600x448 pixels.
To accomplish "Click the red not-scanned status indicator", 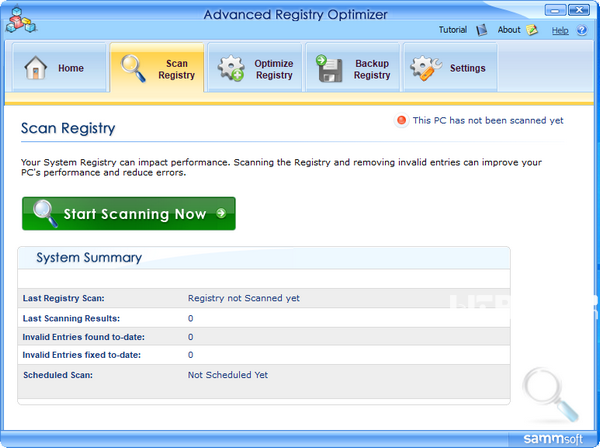I will coord(401,121).
